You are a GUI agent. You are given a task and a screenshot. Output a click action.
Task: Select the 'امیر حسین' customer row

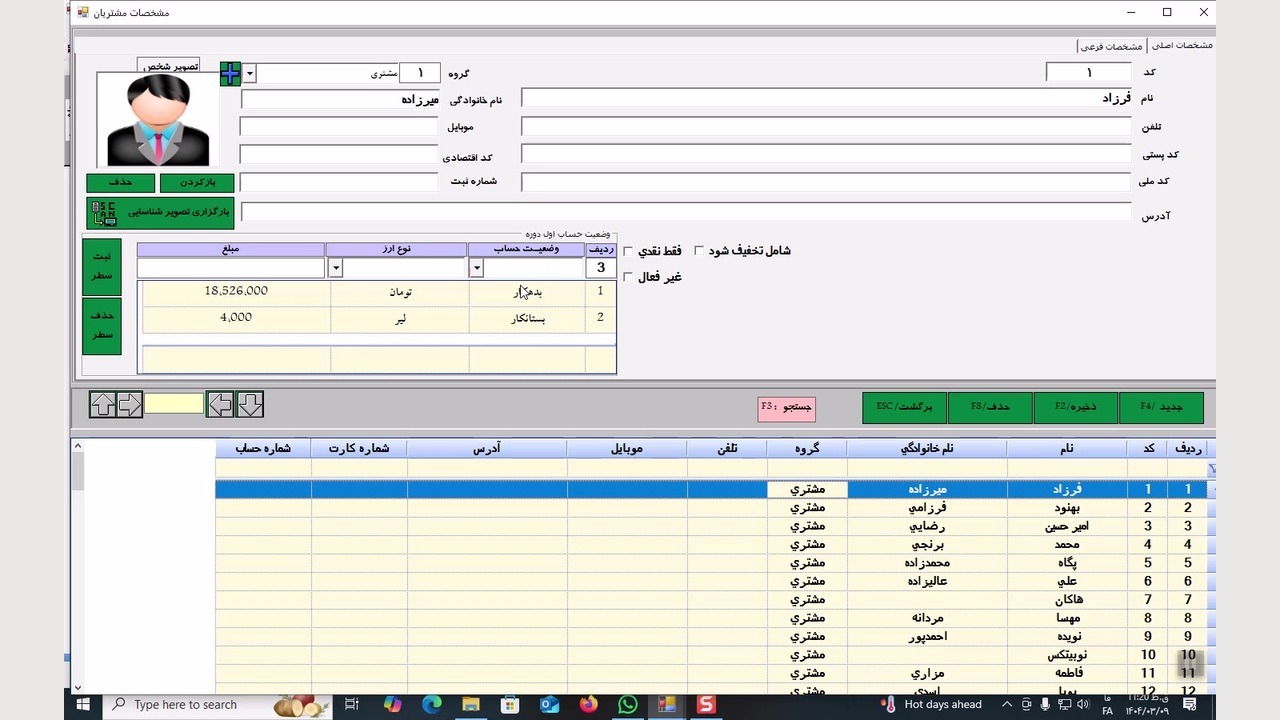(x=712, y=526)
